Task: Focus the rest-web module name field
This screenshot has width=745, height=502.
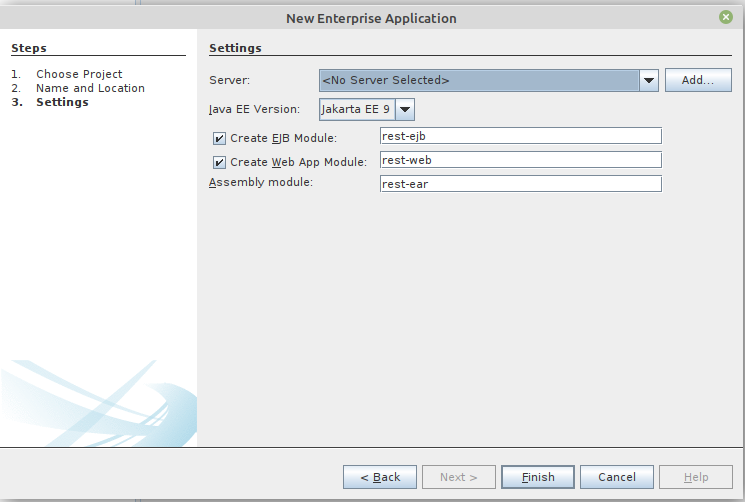Action: point(520,160)
